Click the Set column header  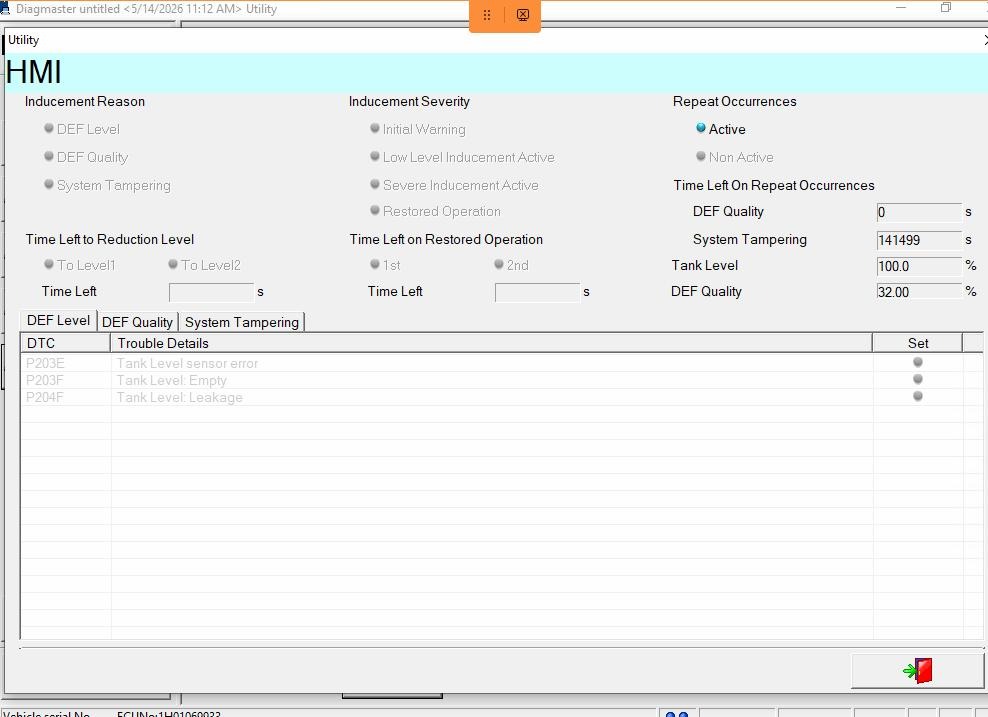coord(917,343)
